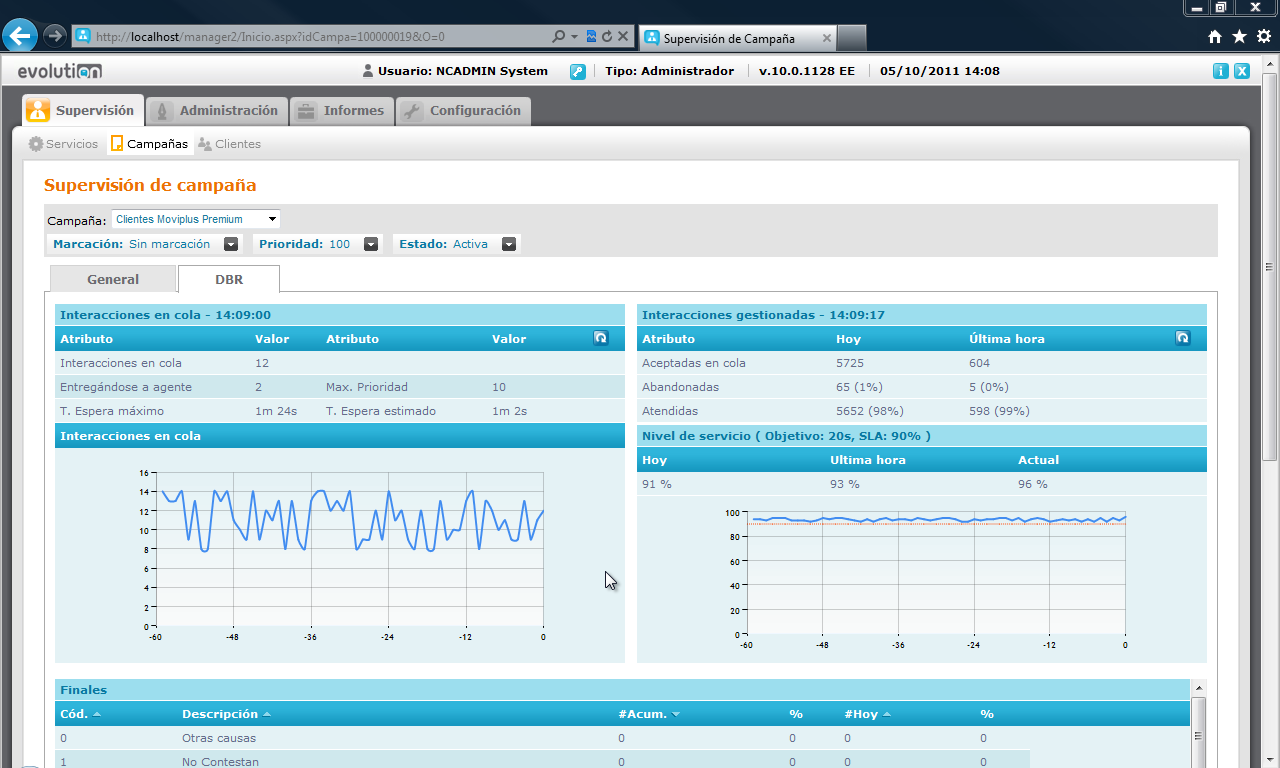The image size is (1280, 768).
Task: Click the '96 %' Actual value
Action: coord(1033,484)
